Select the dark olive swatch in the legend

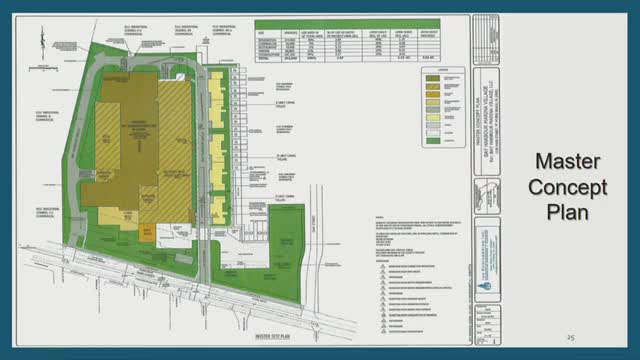point(433,78)
